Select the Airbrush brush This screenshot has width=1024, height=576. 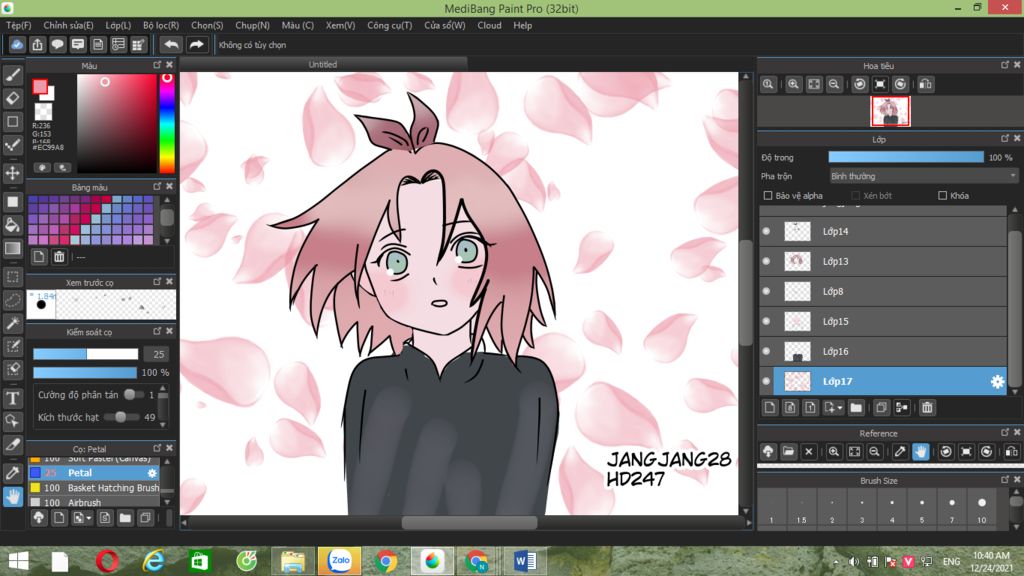point(95,502)
